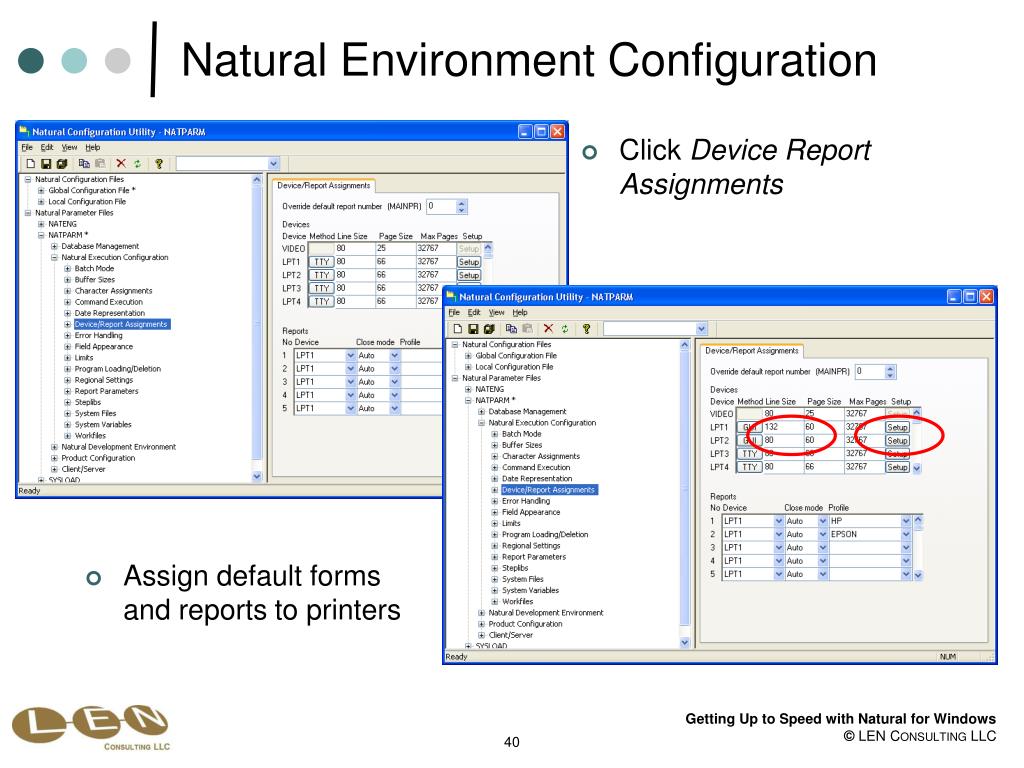This screenshot has width=1024, height=768.
Task: Click the Paste icon in rear window toolbar
Action: (x=100, y=163)
